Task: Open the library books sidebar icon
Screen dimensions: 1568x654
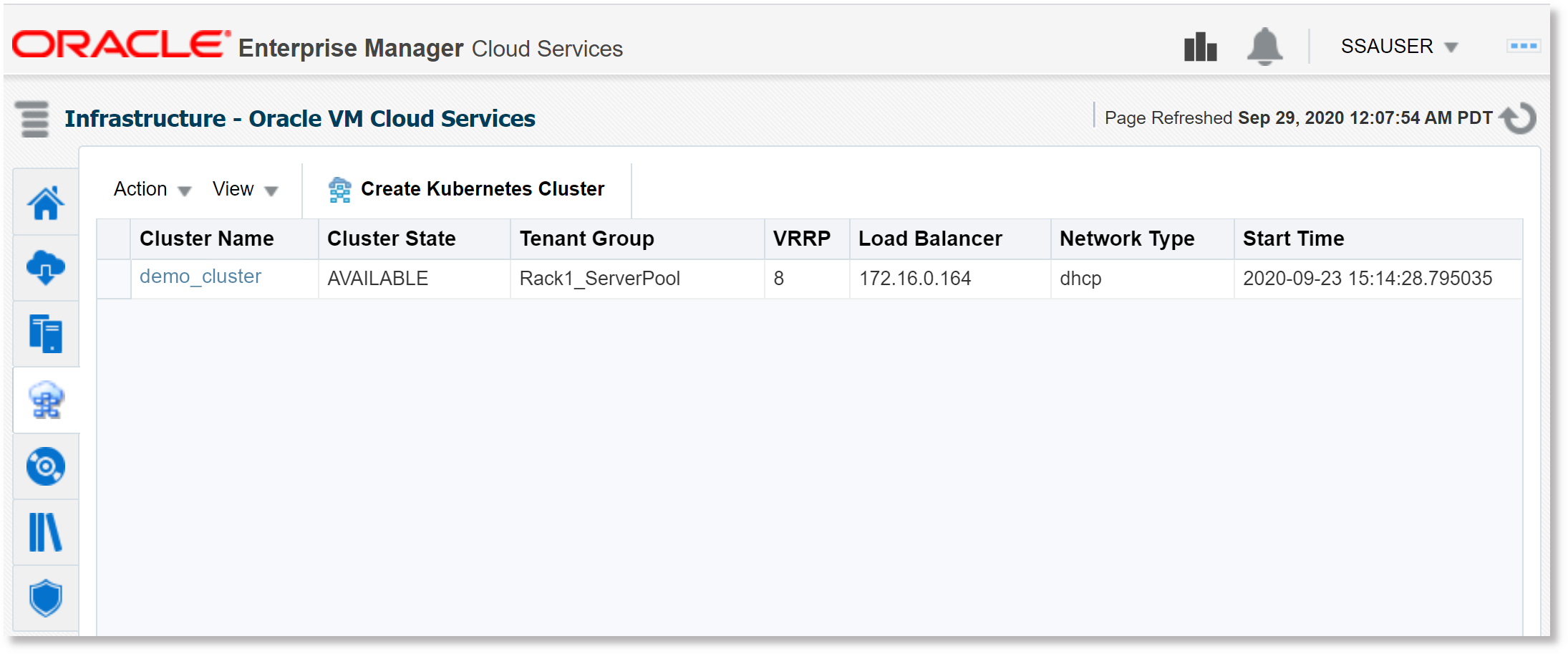Action: (46, 532)
